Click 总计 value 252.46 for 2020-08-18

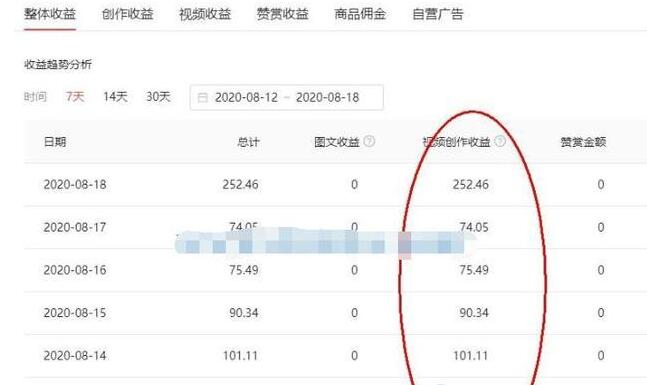point(241,184)
